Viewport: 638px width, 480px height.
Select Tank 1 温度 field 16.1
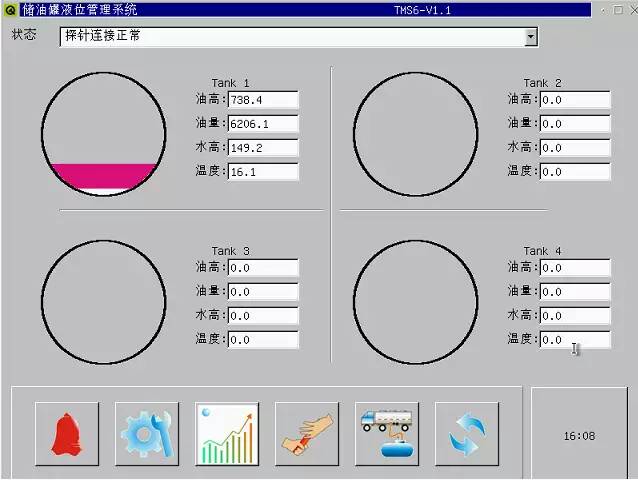click(x=263, y=172)
